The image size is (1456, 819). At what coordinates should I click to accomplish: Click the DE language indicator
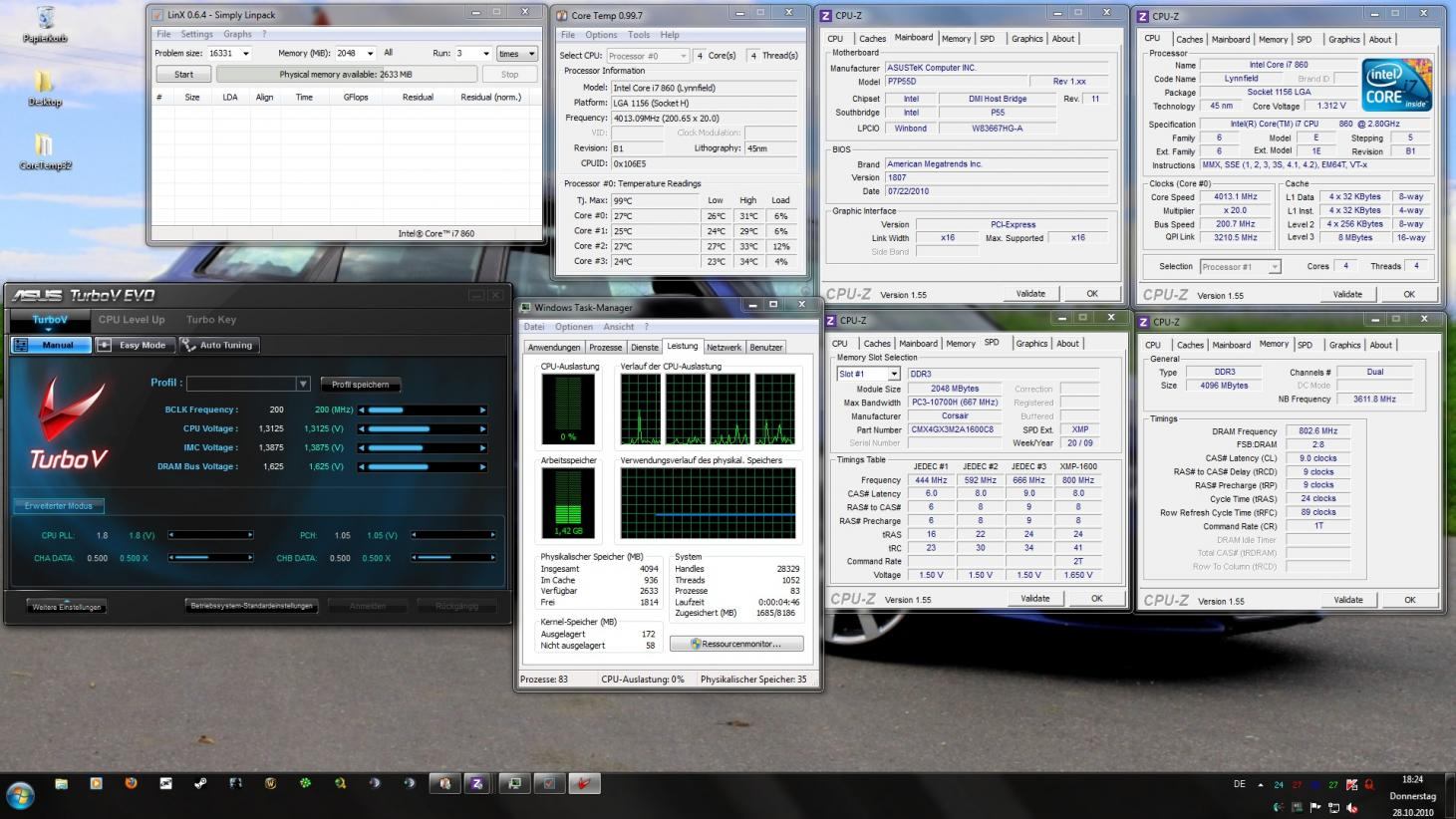tap(1239, 784)
